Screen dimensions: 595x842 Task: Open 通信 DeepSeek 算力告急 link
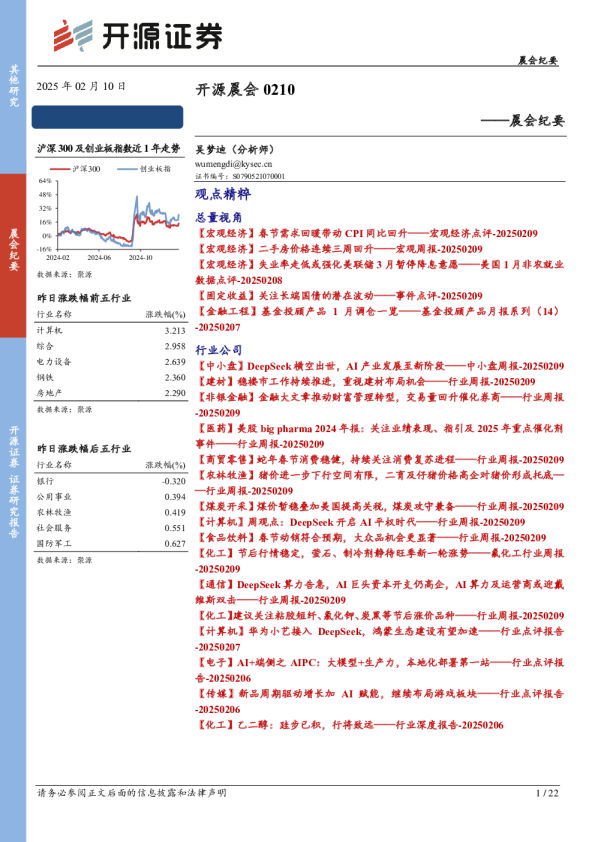point(380,592)
